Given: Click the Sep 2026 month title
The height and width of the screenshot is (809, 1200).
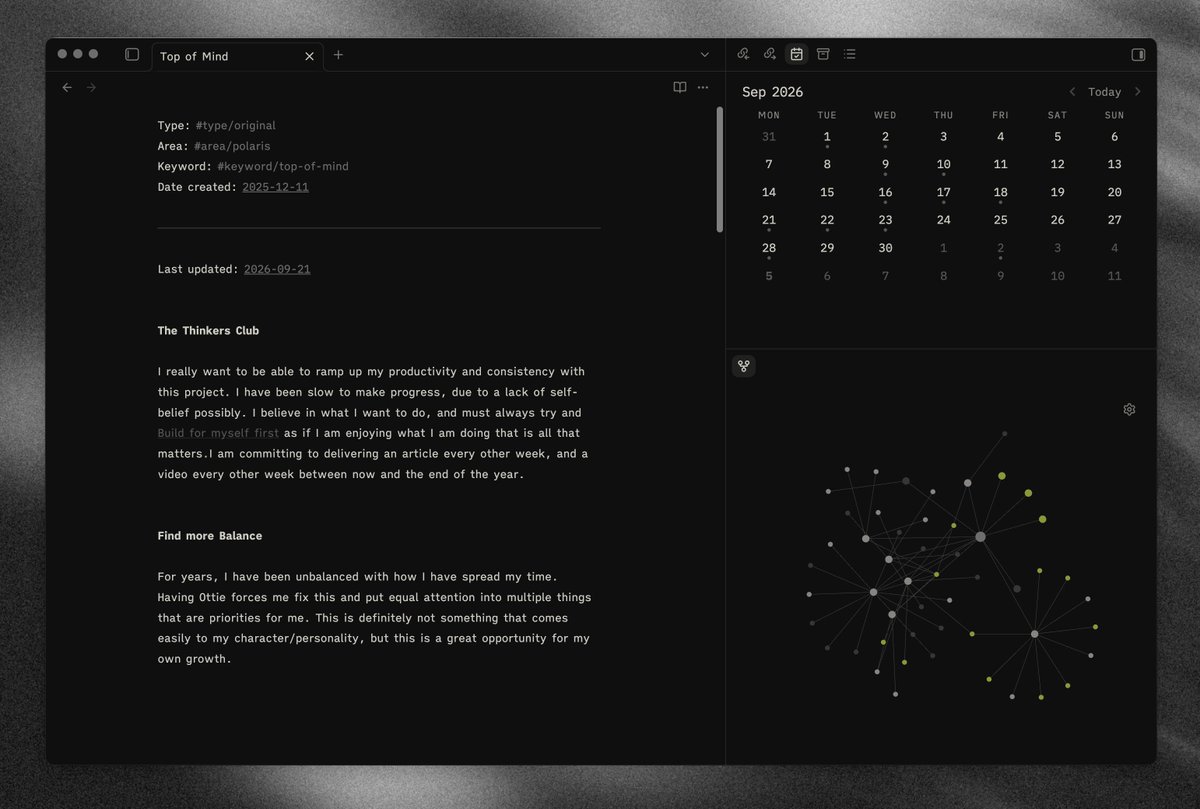Looking at the screenshot, I should pyautogui.click(x=772, y=92).
